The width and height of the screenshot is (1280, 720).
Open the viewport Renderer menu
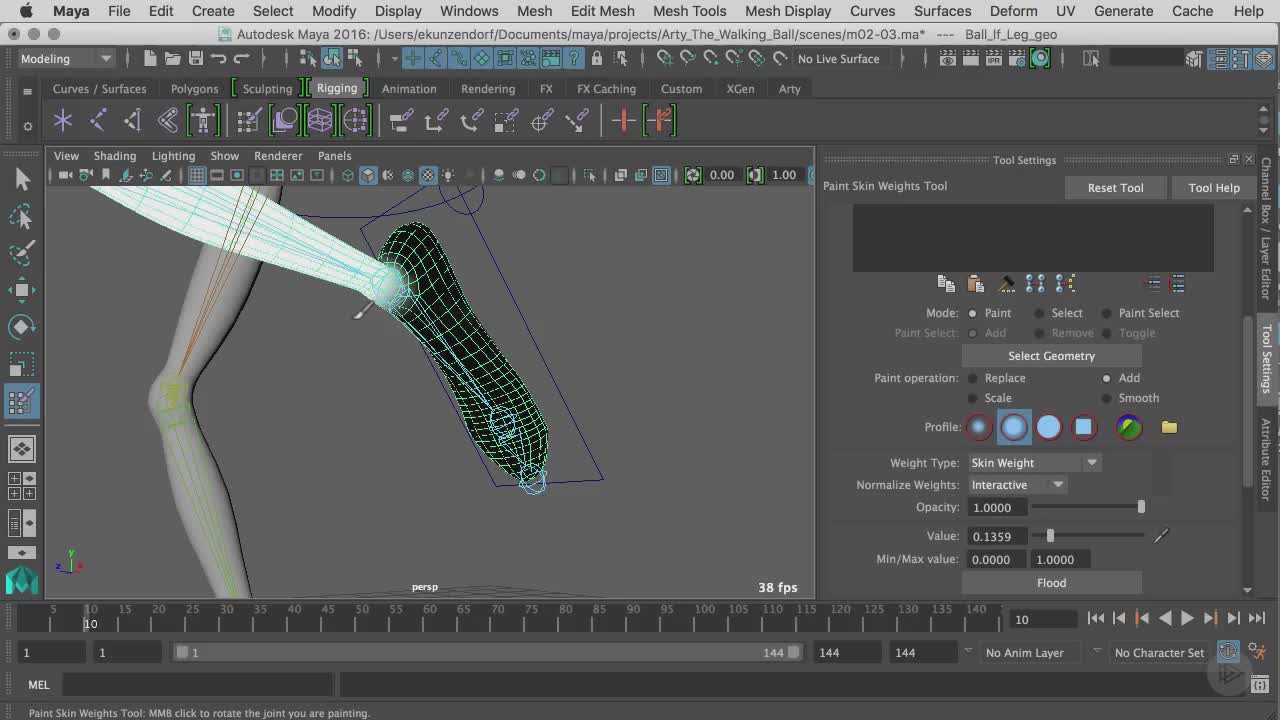[x=278, y=156]
